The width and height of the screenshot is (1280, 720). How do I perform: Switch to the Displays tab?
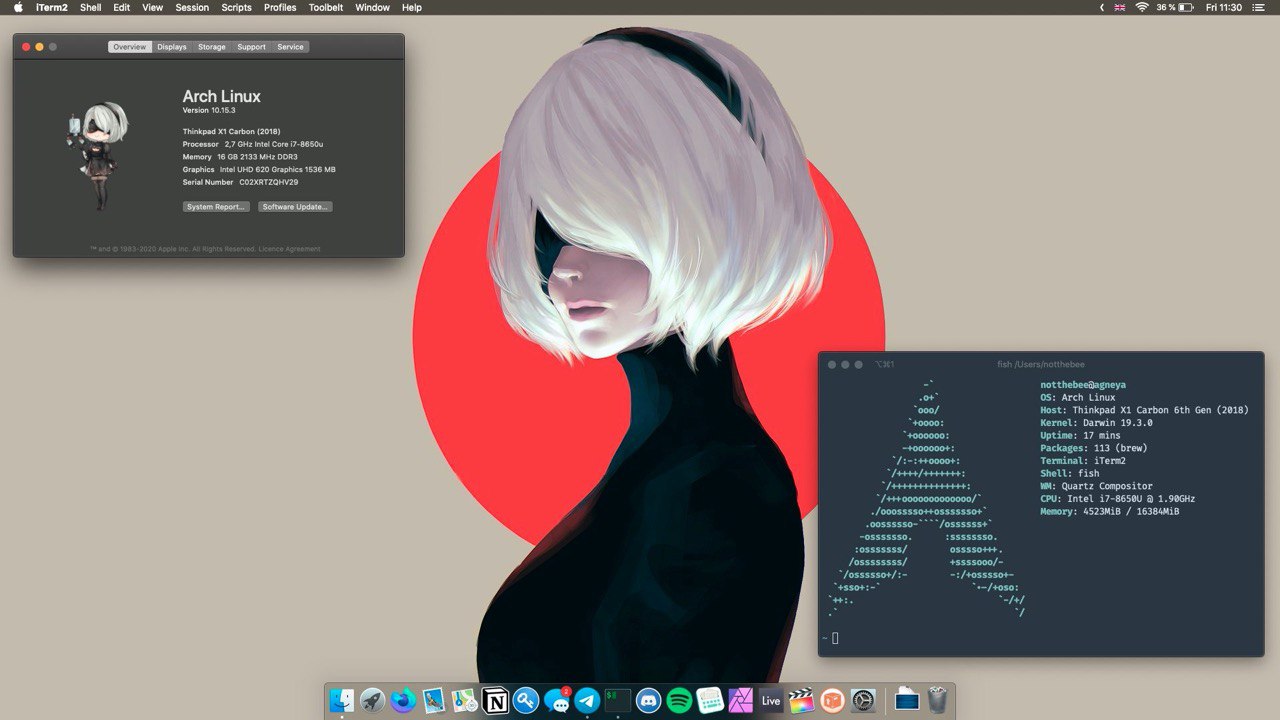172,47
